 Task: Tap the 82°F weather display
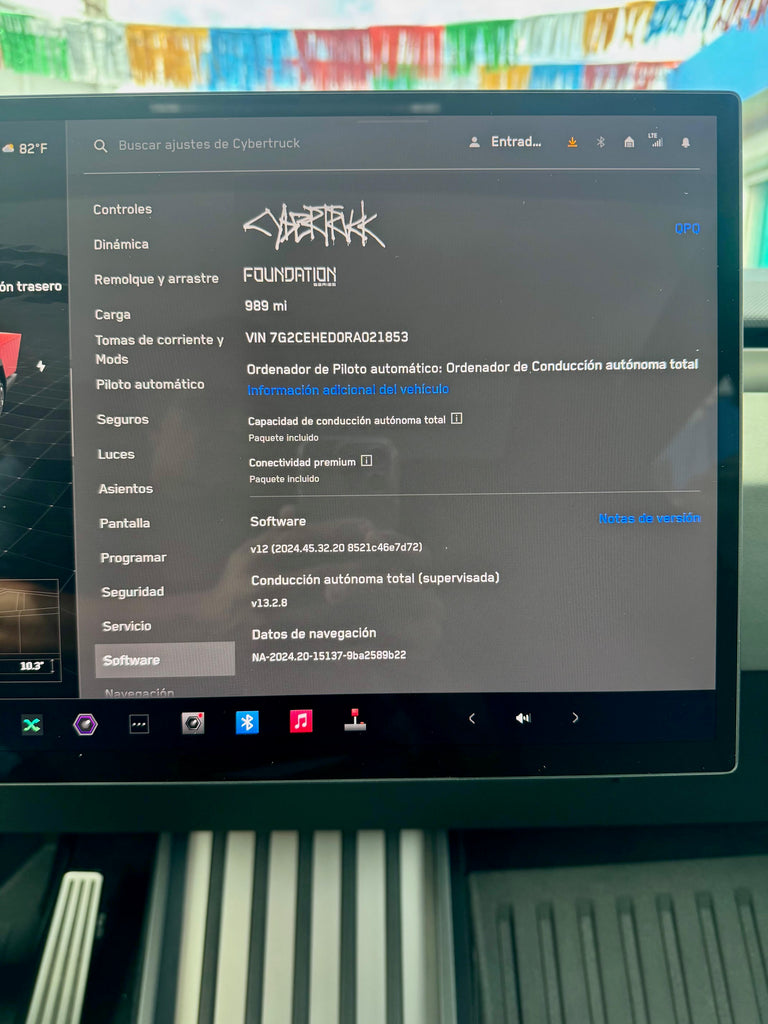(26, 149)
